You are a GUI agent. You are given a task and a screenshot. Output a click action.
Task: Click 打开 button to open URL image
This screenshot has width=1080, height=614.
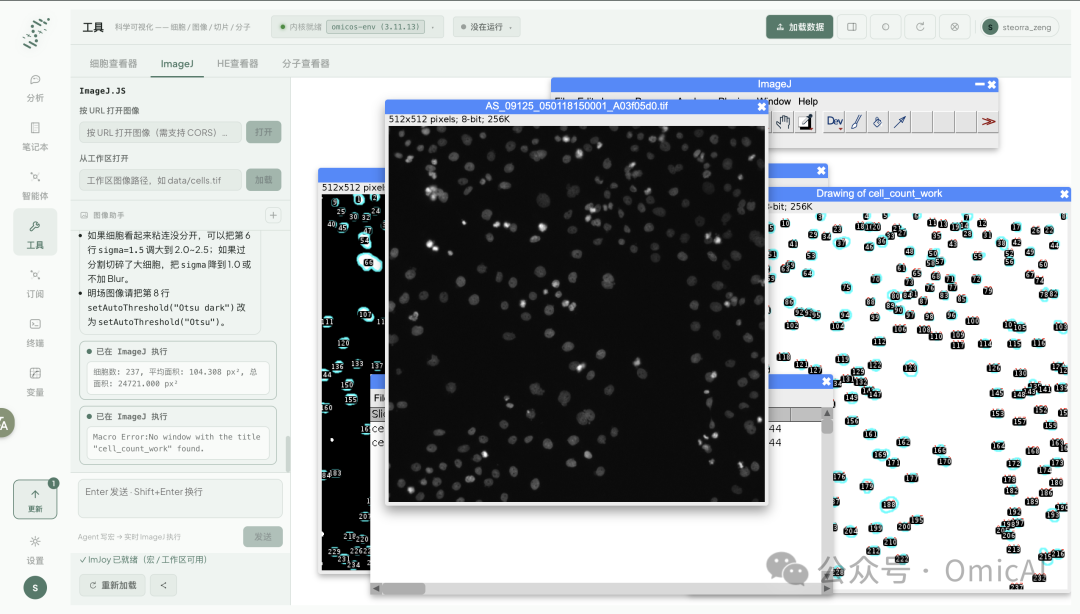pyautogui.click(x=264, y=132)
